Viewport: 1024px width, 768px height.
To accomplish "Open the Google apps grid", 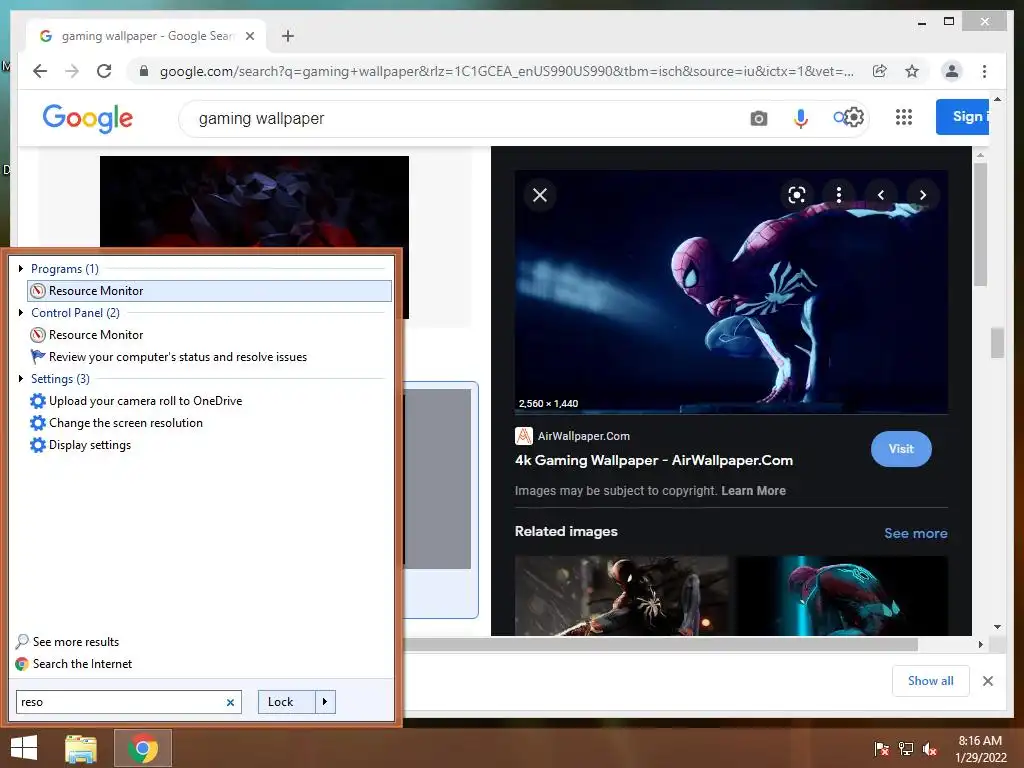I will [903, 118].
